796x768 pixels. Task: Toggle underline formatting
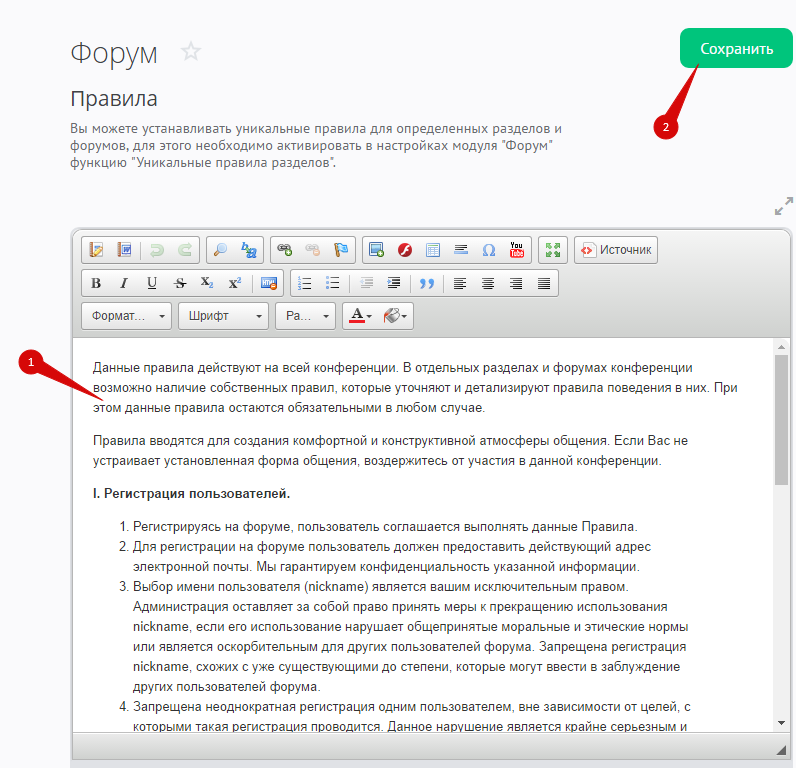(152, 283)
